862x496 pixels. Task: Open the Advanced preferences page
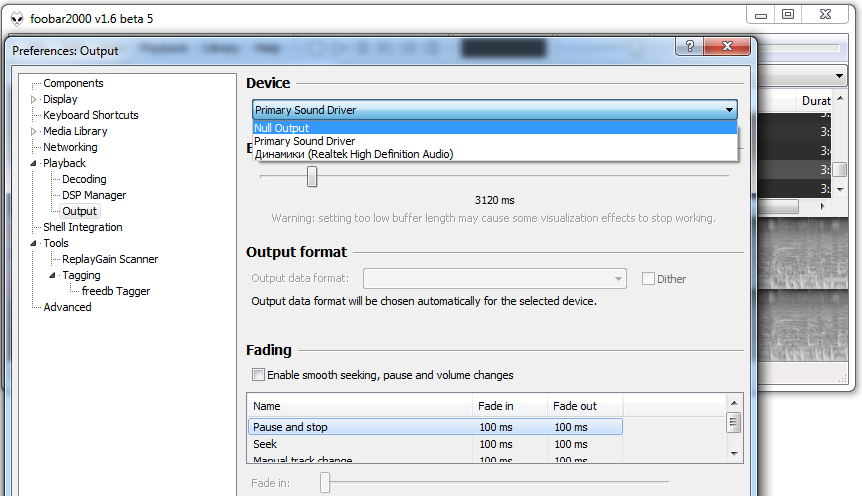tap(67, 307)
